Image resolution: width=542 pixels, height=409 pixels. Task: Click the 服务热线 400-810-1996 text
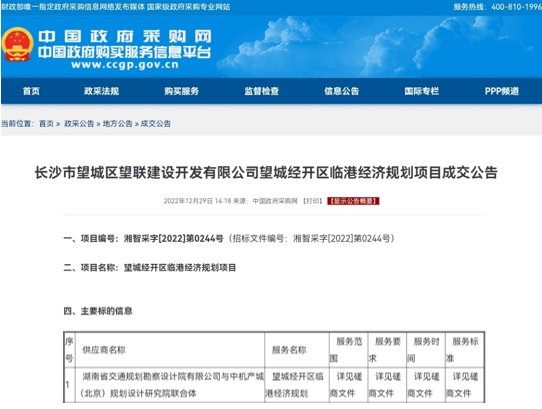pyautogui.click(x=497, y=7)
